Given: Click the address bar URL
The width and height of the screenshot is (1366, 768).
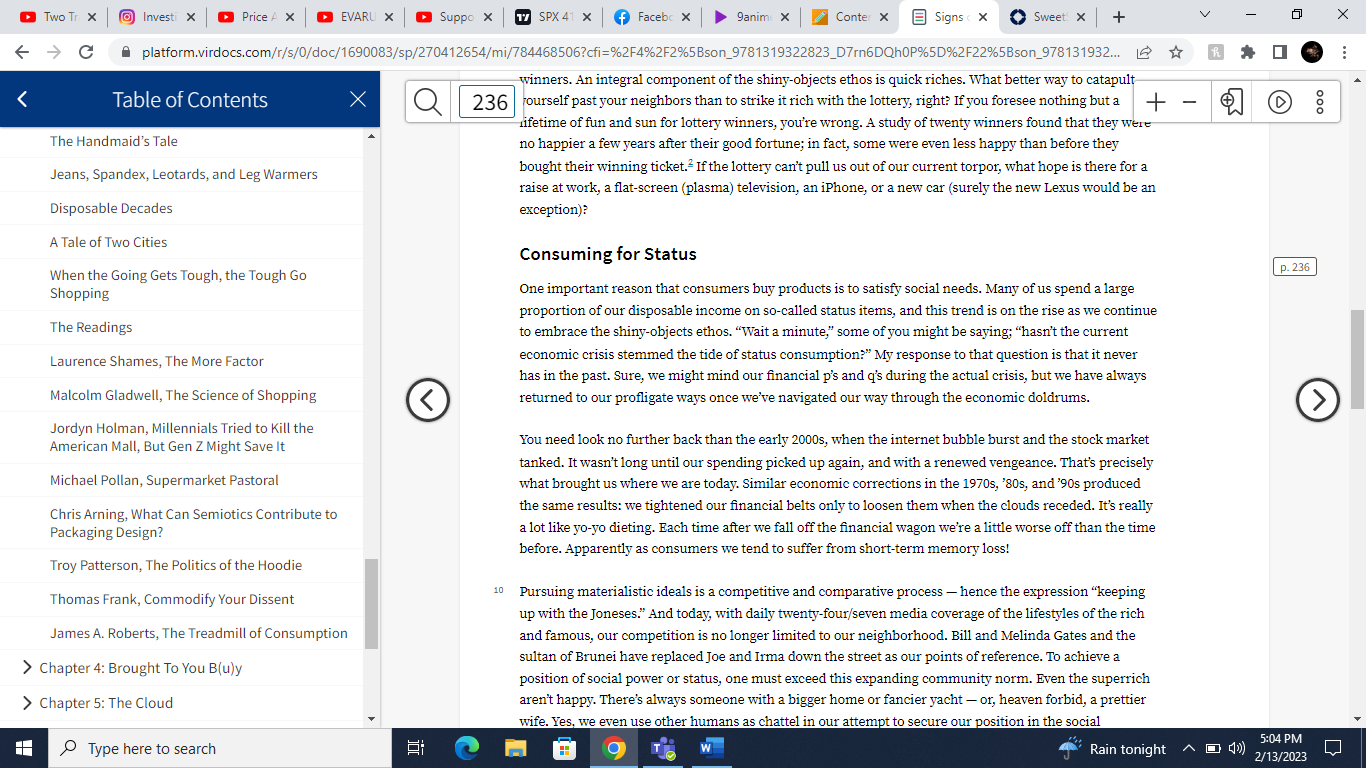Looking at the screenshot, I should pos(630,52).
